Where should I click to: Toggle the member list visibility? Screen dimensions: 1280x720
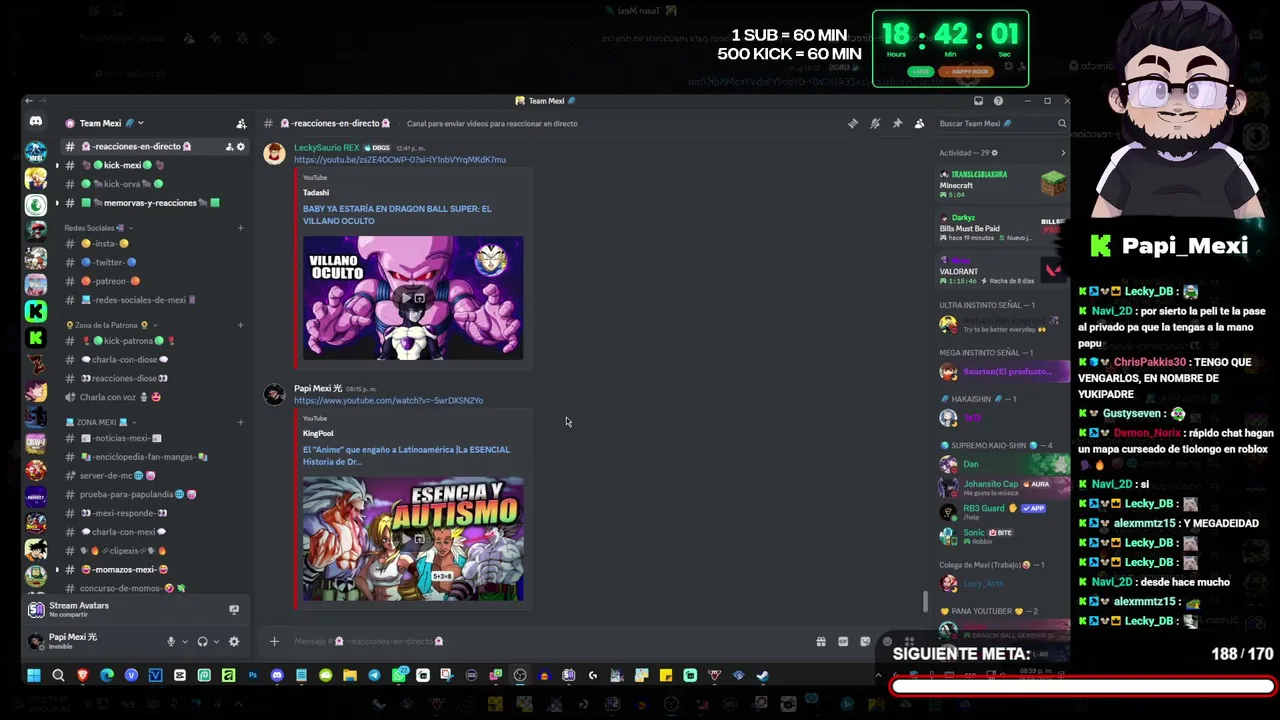(x=919, y=124)
